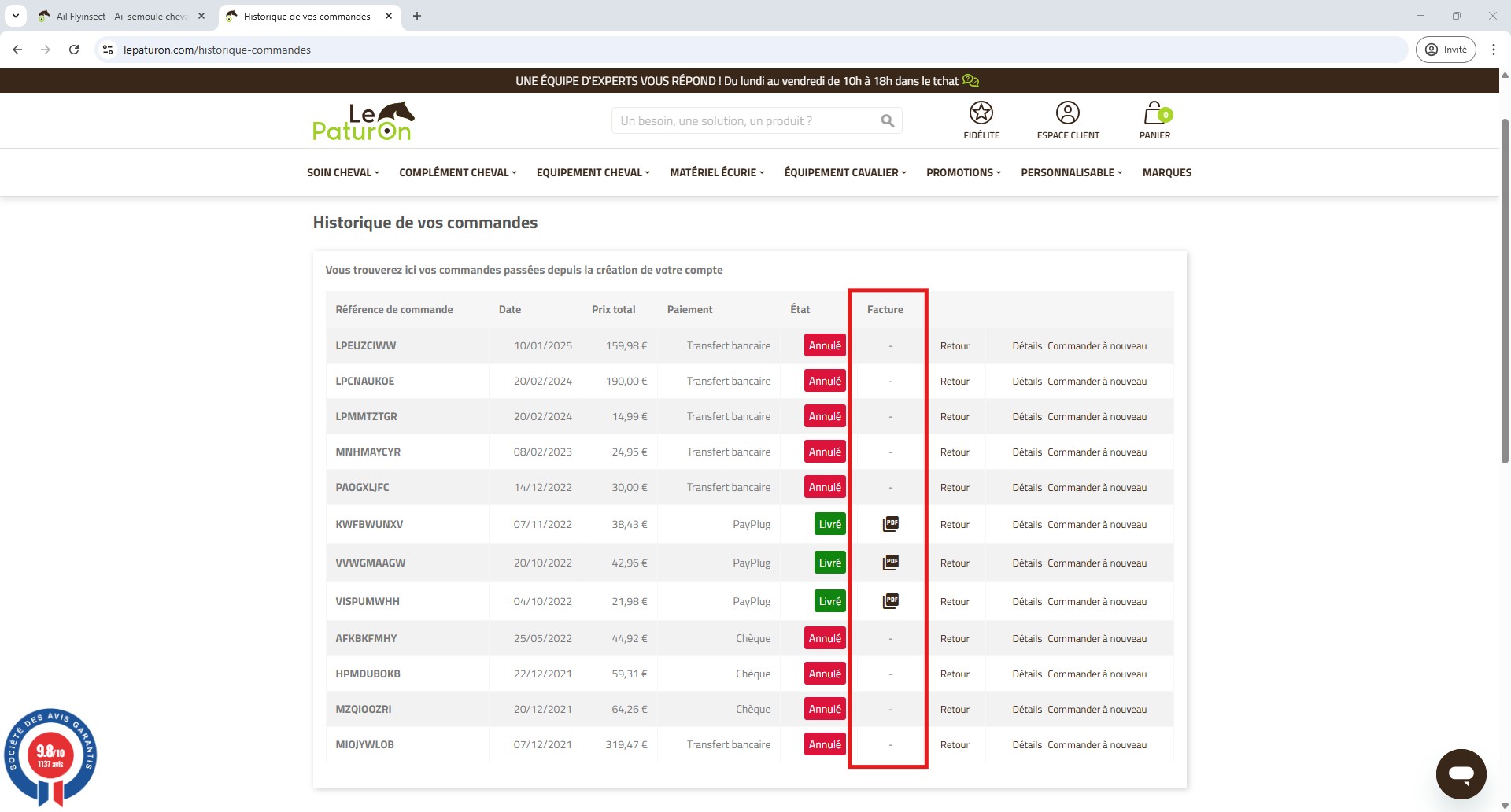This screenshot has width=1511, height=812.
Task: Open the Marques menu item
Action: point(1166,172)
